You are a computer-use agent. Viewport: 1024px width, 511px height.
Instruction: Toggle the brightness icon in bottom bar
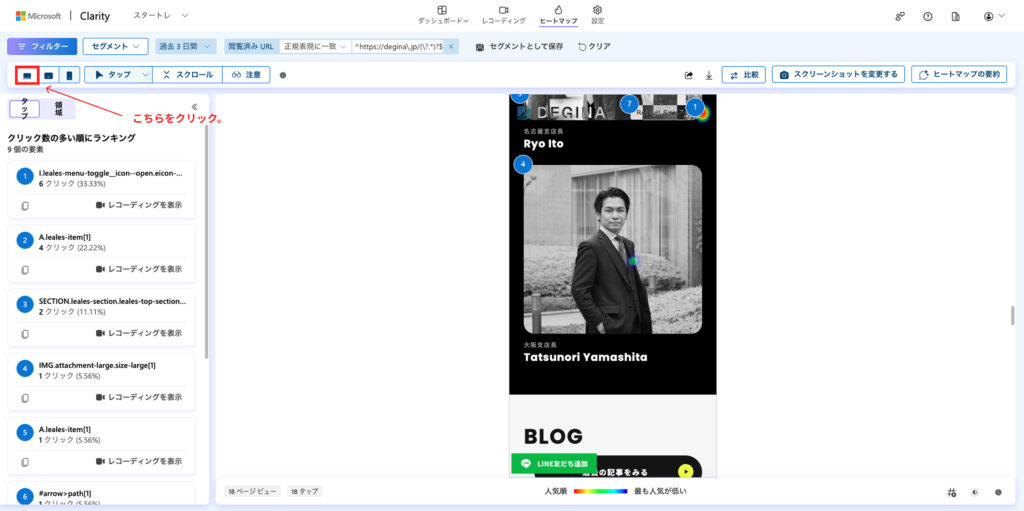975,492
